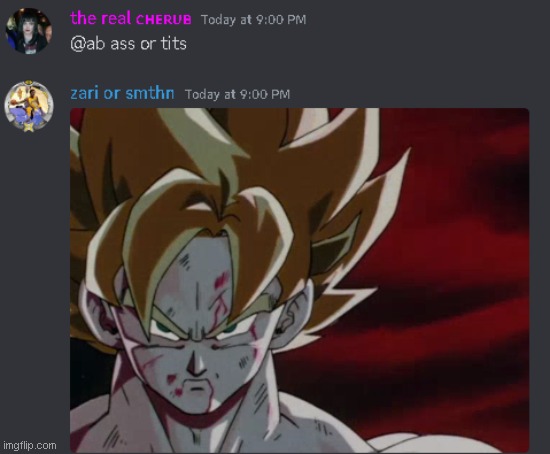
Task: Click the imgflip.com watermark
Action: click(29, 446)
